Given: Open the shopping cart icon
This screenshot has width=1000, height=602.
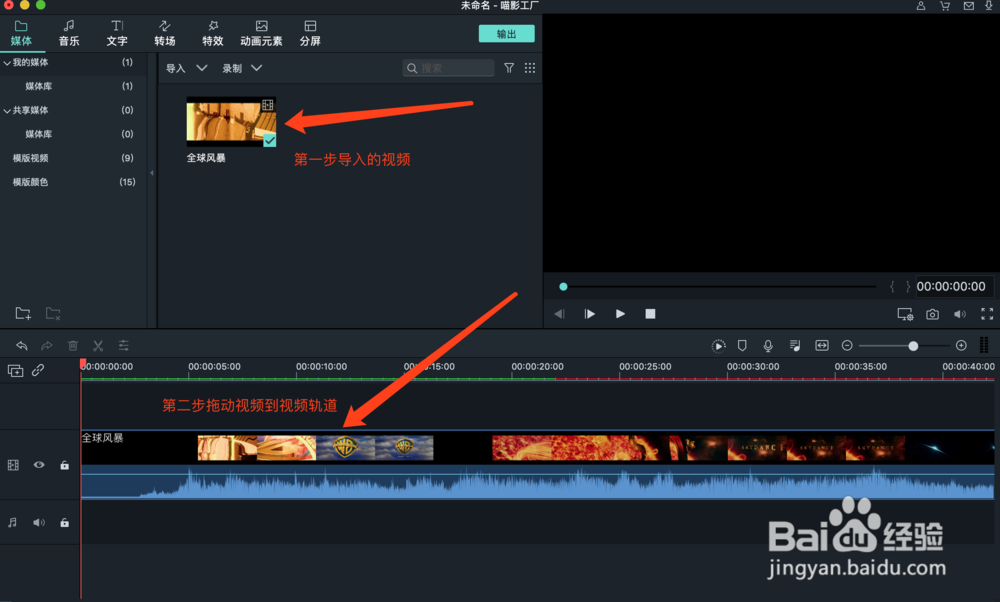Looking at the screenshot, I should 945,6.
